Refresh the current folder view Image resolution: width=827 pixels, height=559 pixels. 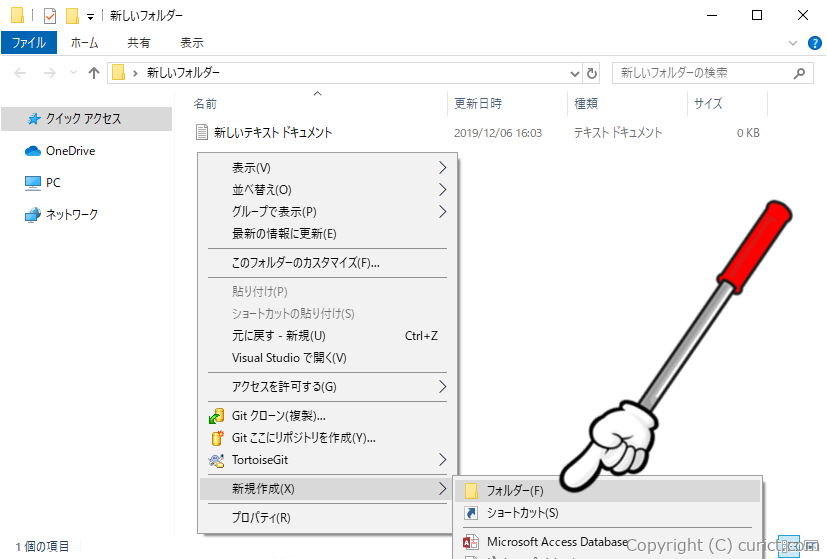[x=592, y=73]
